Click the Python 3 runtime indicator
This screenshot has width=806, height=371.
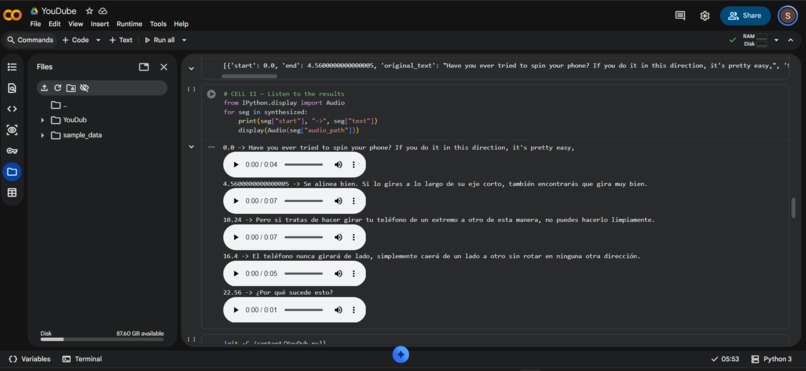[x=772, y=359]
